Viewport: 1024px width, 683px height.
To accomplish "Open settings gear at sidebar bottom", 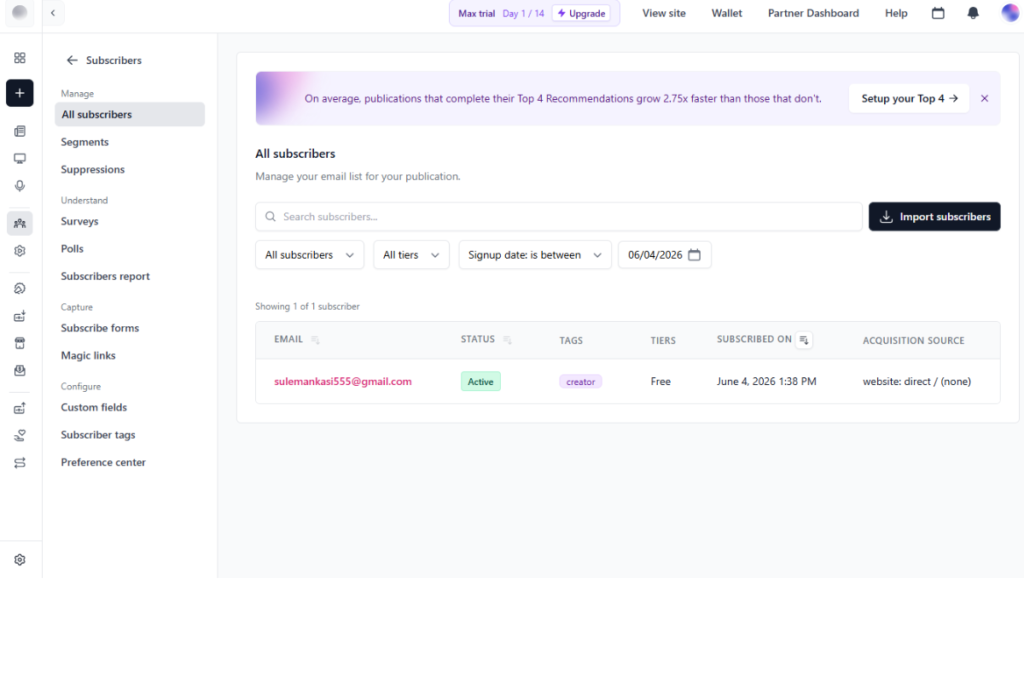I will click(20, 560).
